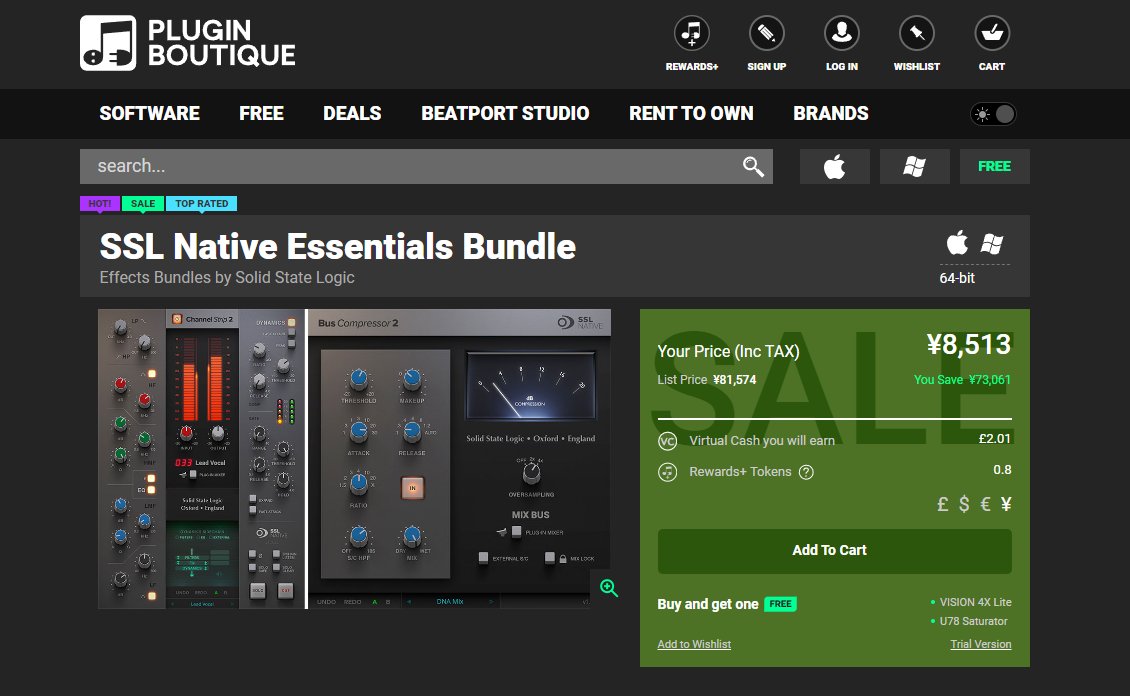Open the SOFTWARE menu
Image resolution: width=1130 pixels, height=696 pixels.
click(150, 113)
